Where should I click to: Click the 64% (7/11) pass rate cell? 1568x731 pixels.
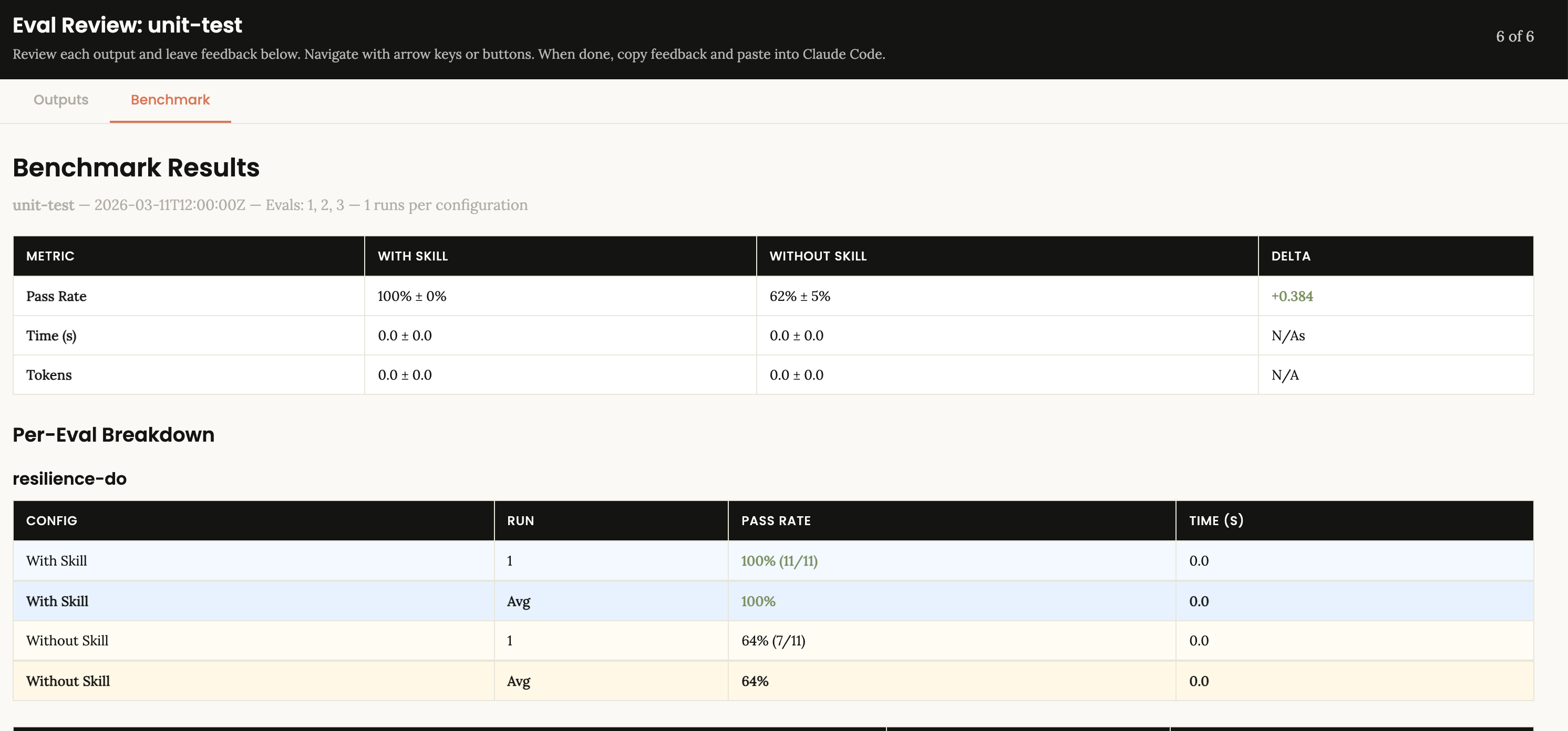(x=773, y=640)
